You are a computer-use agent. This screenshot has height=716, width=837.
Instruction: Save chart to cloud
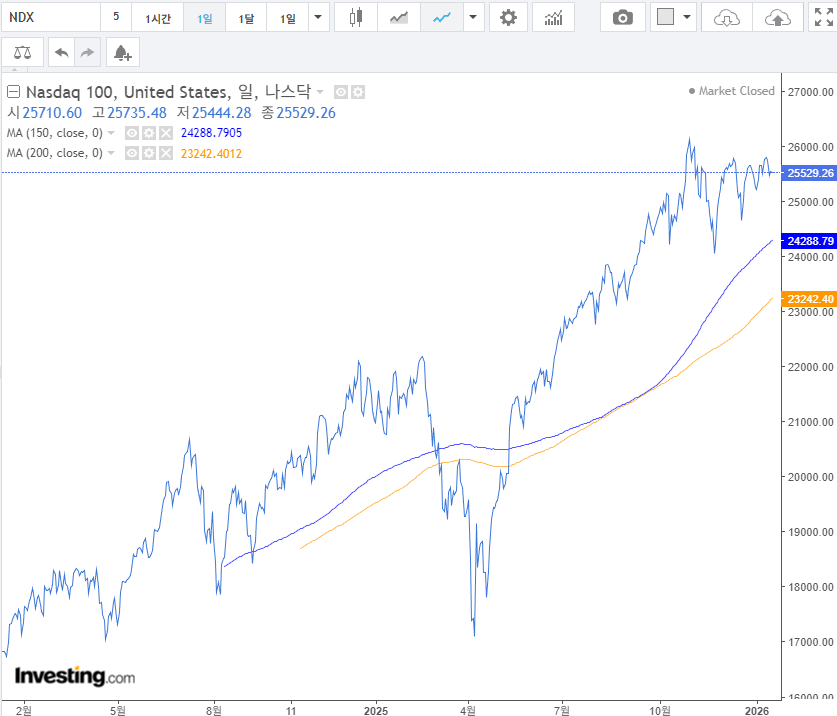coord(777,18)
